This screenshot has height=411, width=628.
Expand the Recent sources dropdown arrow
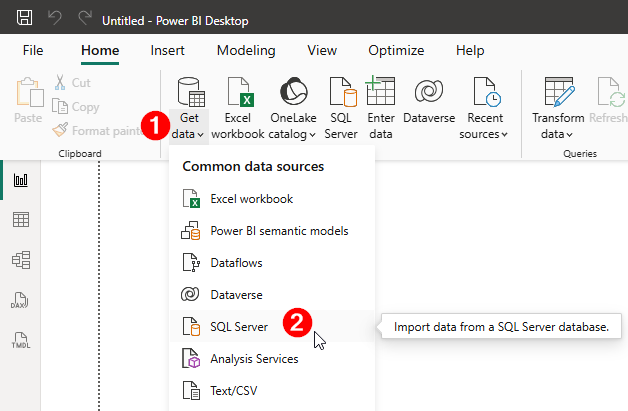click(504, 135)
